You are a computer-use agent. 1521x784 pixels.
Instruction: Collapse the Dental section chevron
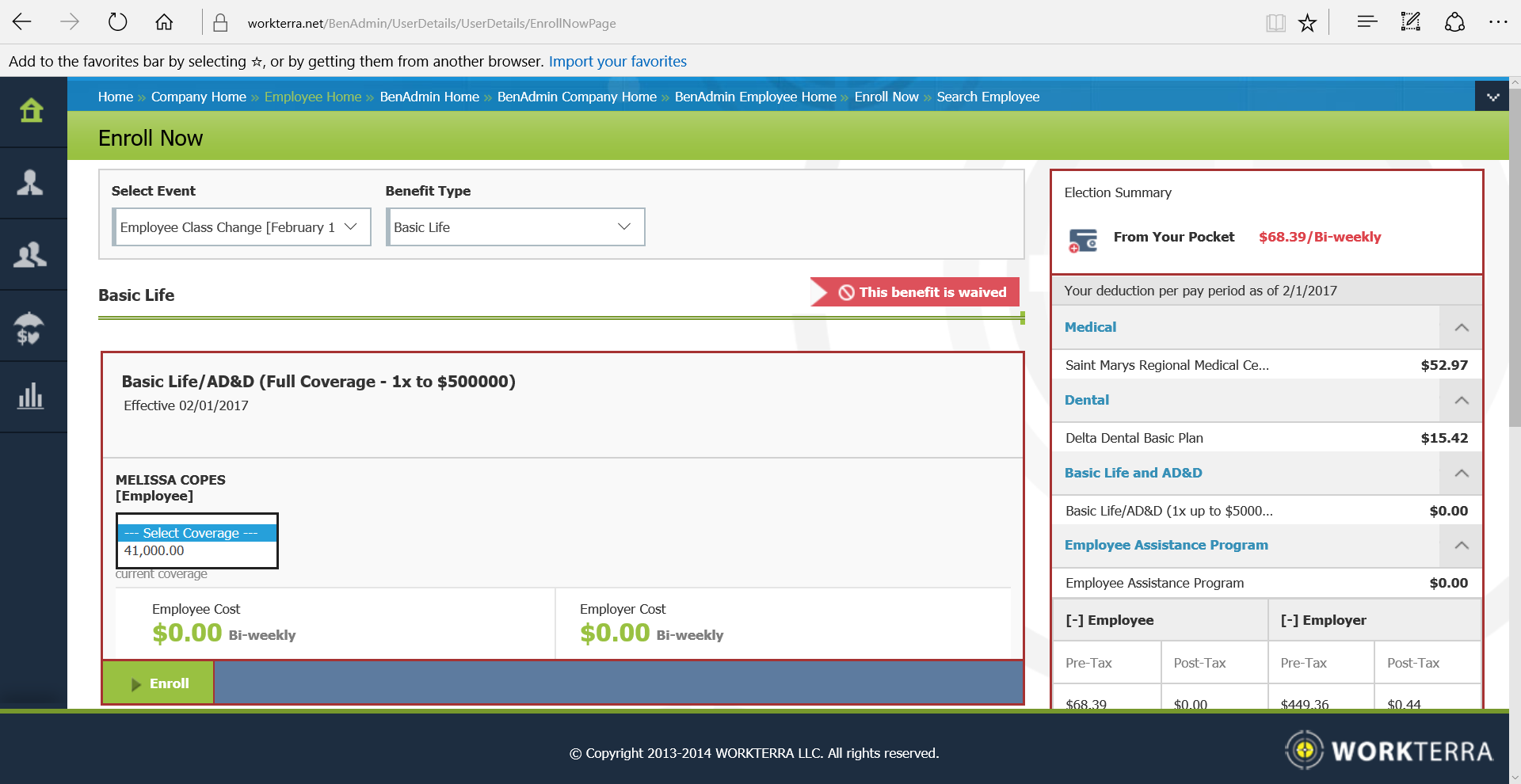(x=1462, y=400)
